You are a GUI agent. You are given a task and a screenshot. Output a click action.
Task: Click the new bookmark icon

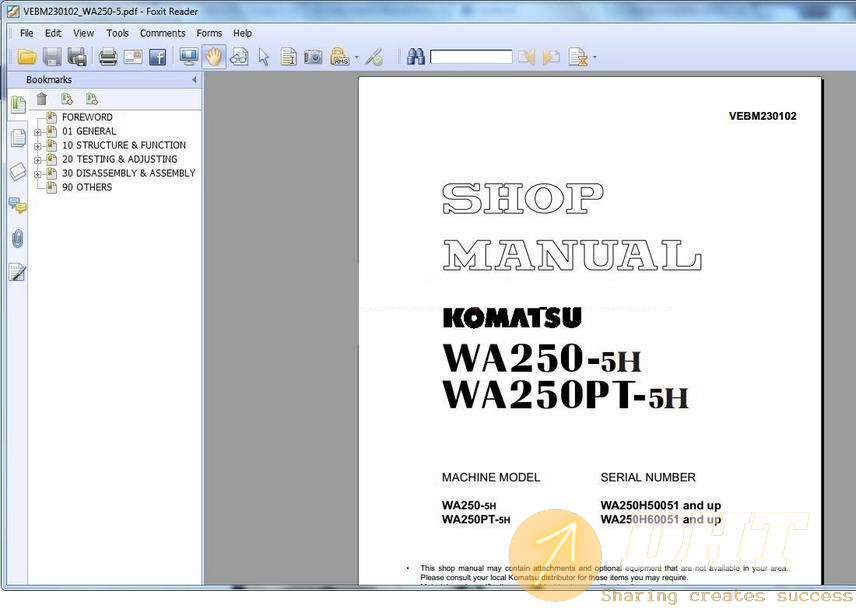click(x=67, y=99)
